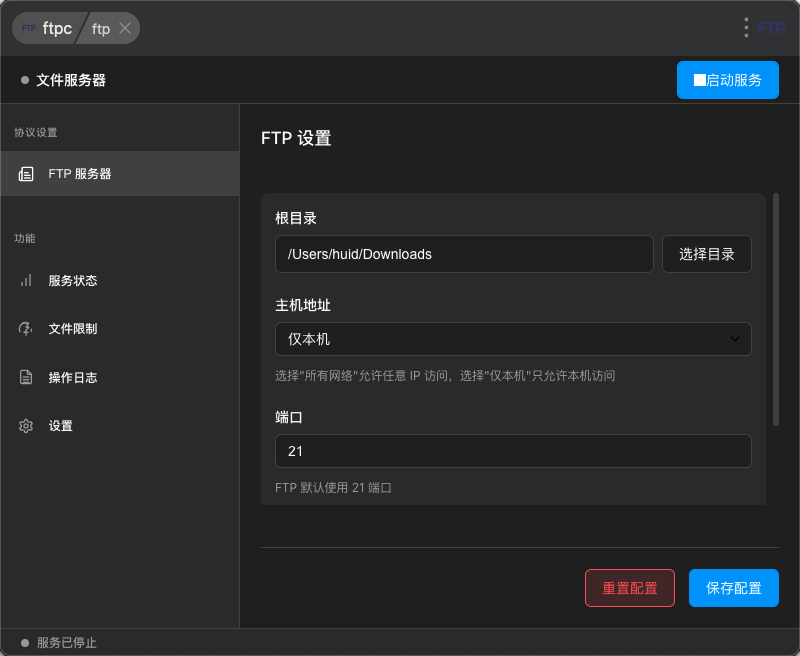Image resolution: width=800 pixels, height=656 pixels.
Task: Open 文件限制 in the sidebar
Action: pos(120,329)
